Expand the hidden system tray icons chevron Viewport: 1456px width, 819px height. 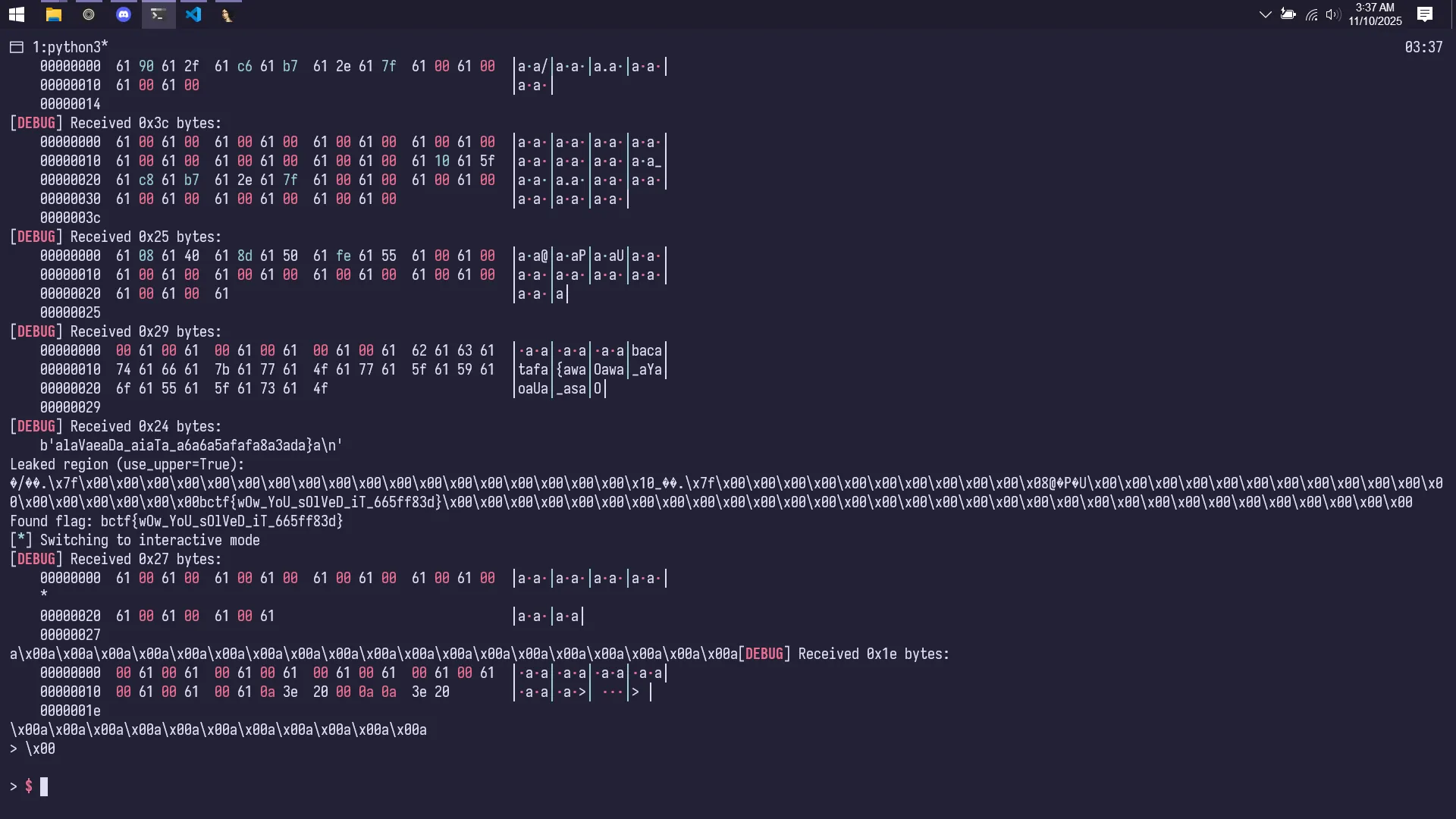[x=1265, y=14]
